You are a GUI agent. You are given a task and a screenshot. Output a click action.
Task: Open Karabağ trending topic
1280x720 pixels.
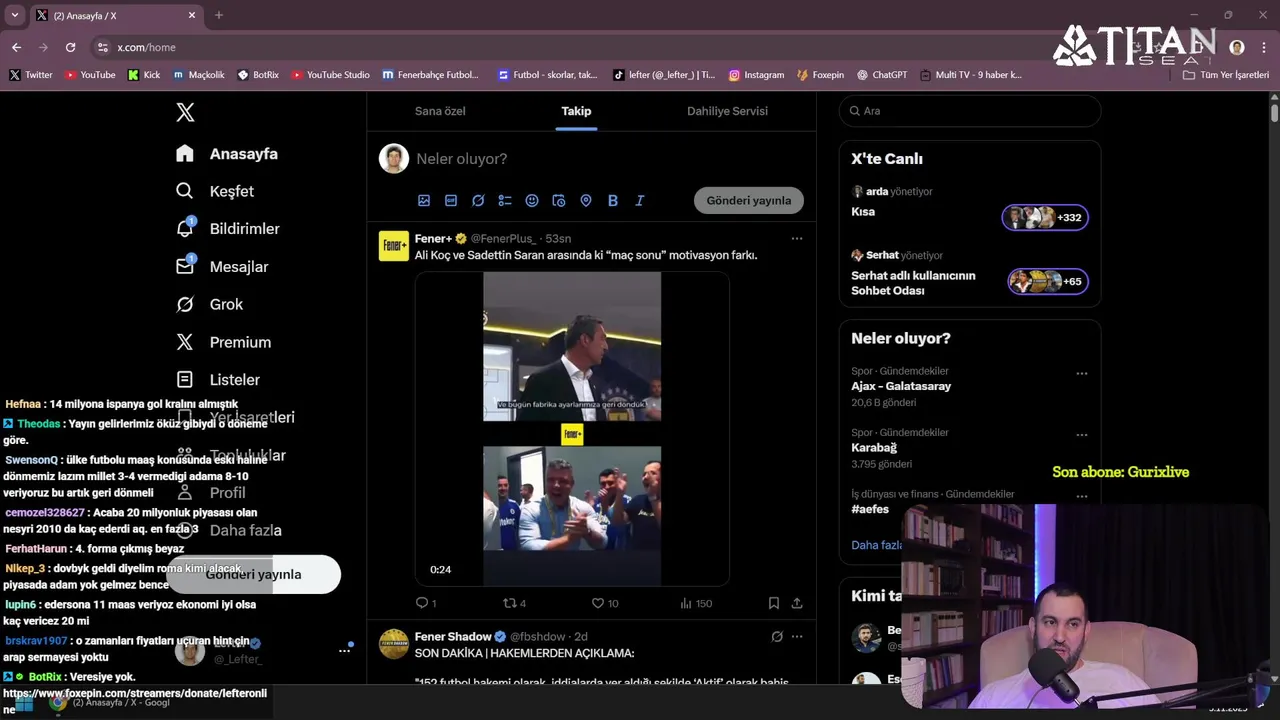coord(874,448)
